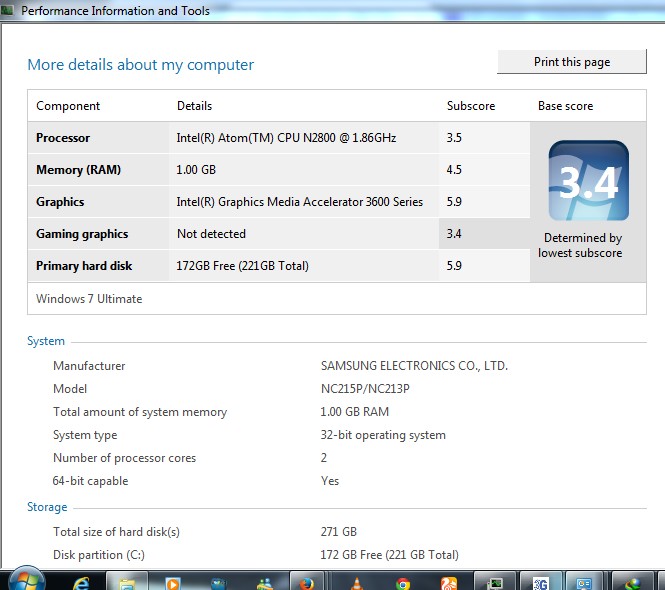
Task: Click SAMSUNG ELECTRONICS CO., LTD. manufacturer value
Action: tap(414, 366)
